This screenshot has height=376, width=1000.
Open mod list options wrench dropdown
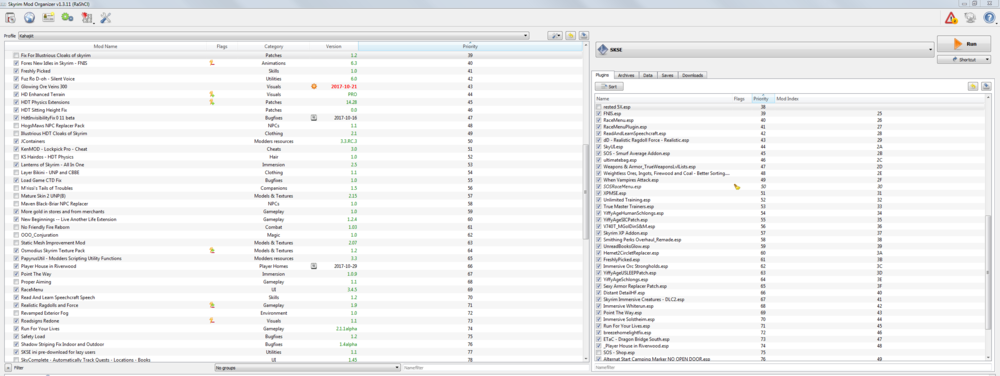click(x=555, y=36)
